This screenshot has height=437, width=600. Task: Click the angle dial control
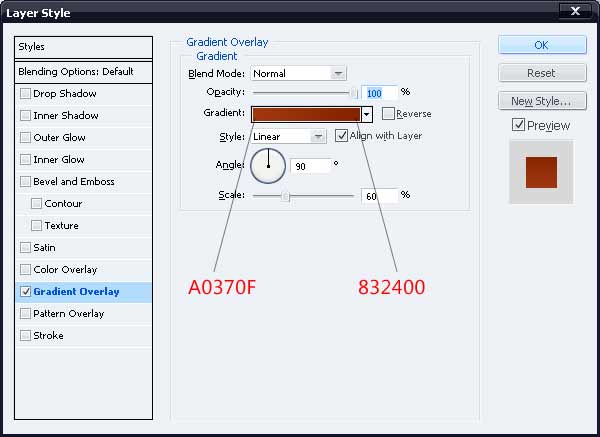point(268,165)
